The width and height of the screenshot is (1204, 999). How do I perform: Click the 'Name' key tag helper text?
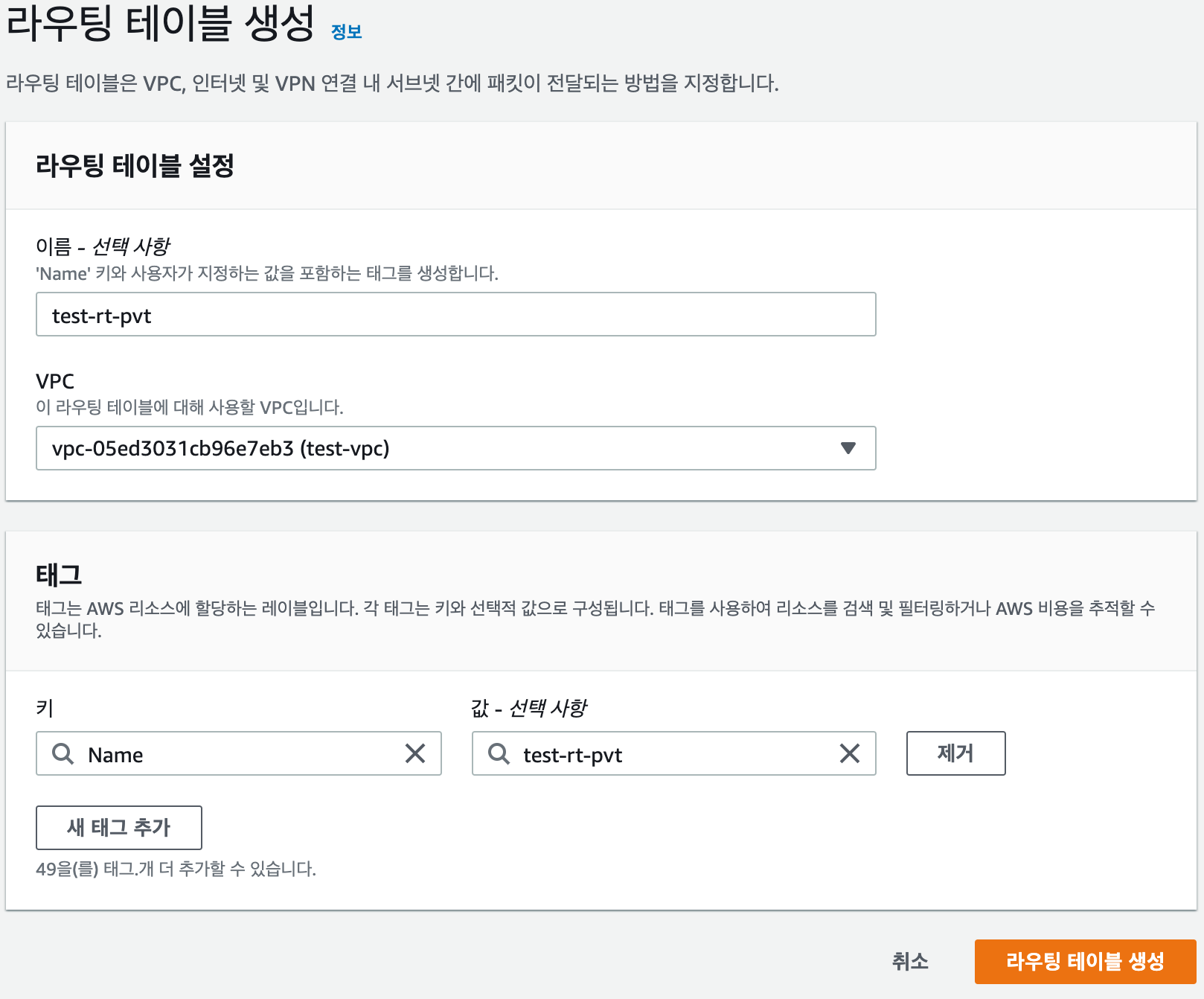267,273
